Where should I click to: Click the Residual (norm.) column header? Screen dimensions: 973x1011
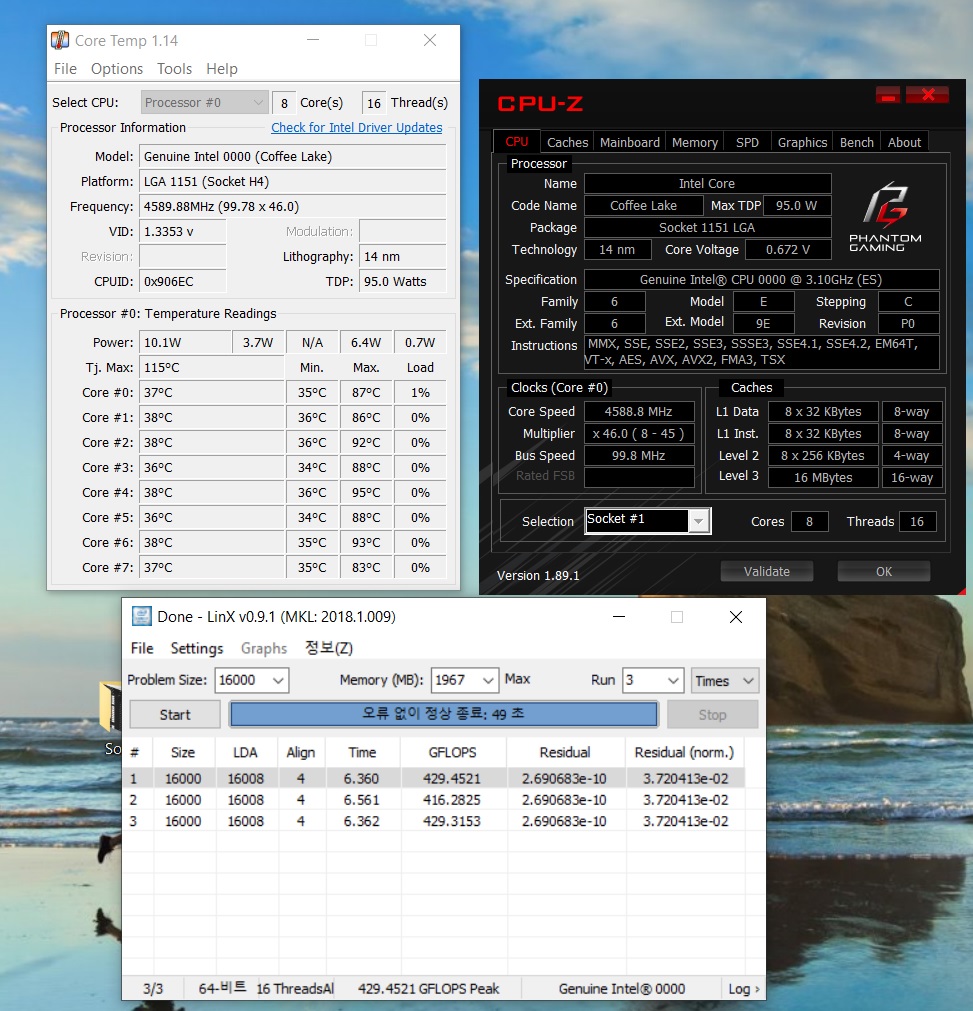click(684, 752)
